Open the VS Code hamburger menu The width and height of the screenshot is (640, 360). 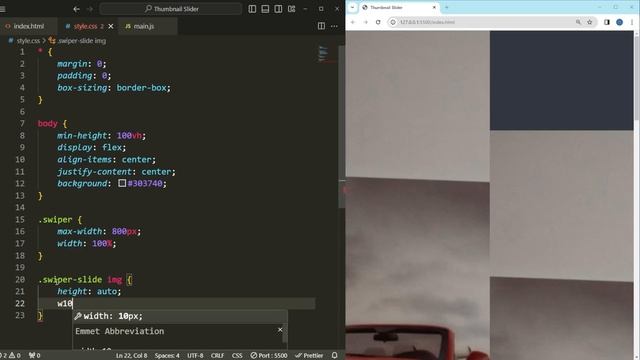[x=3, y=9]
